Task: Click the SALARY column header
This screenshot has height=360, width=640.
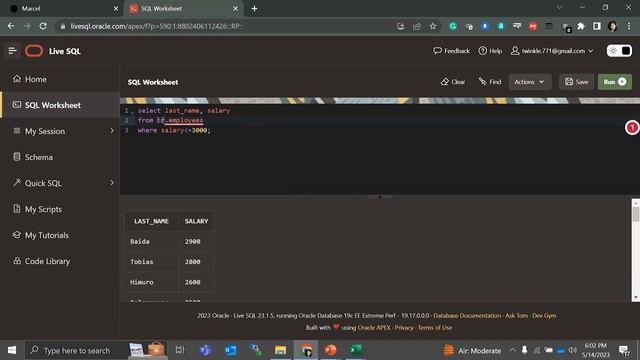Action: click(196, 221)
